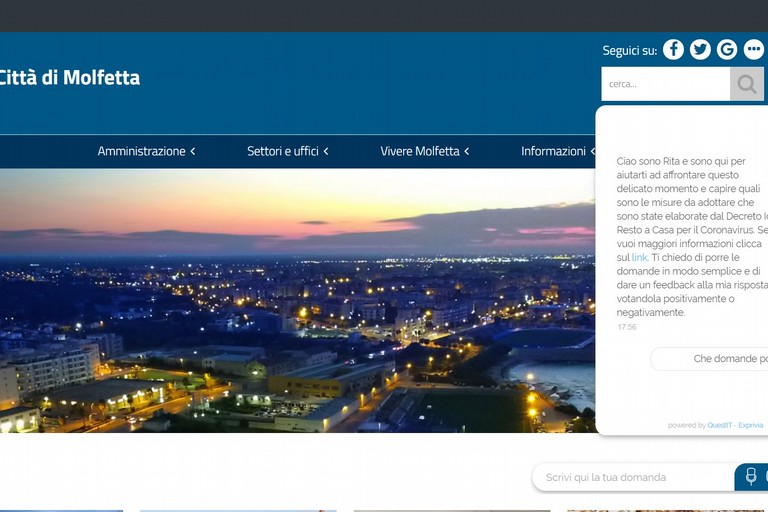Image resolution: width=768 pixels, height=512 pixels.
Task: Click the 'Seguici su:' label
Action: (x=629, y=50)
